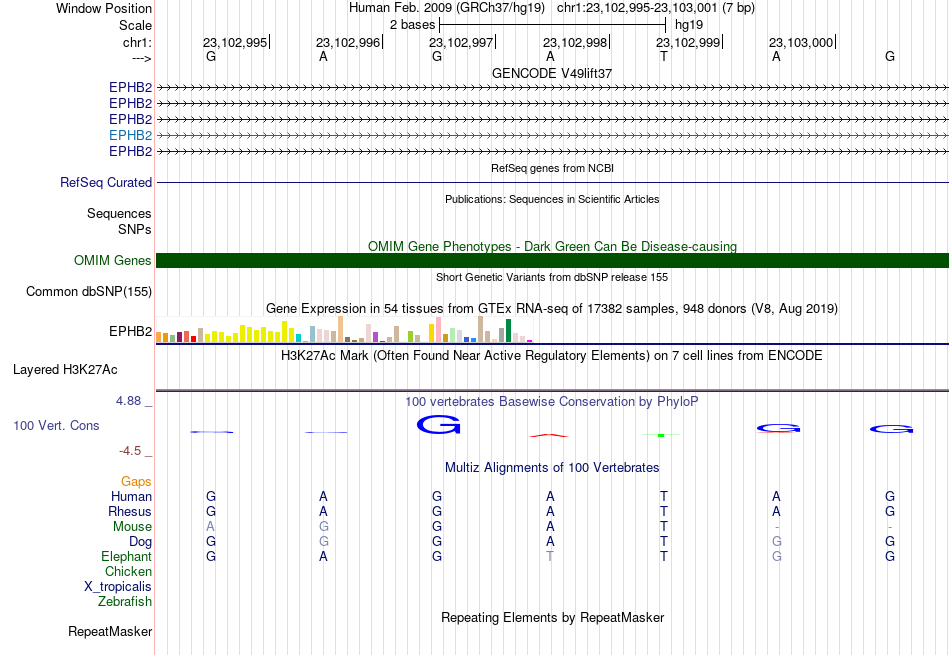Click the Sequences label of Publications track
950x655 pixels.
click(119, 213)
